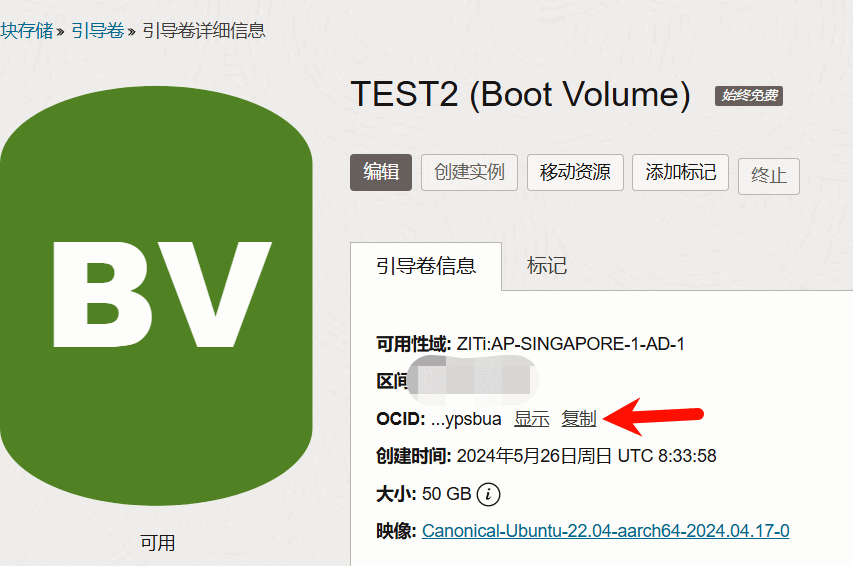Viewport: 853px width, 566px height.
Task: Click the 终止 button
Action: click(x=769, y=176)
